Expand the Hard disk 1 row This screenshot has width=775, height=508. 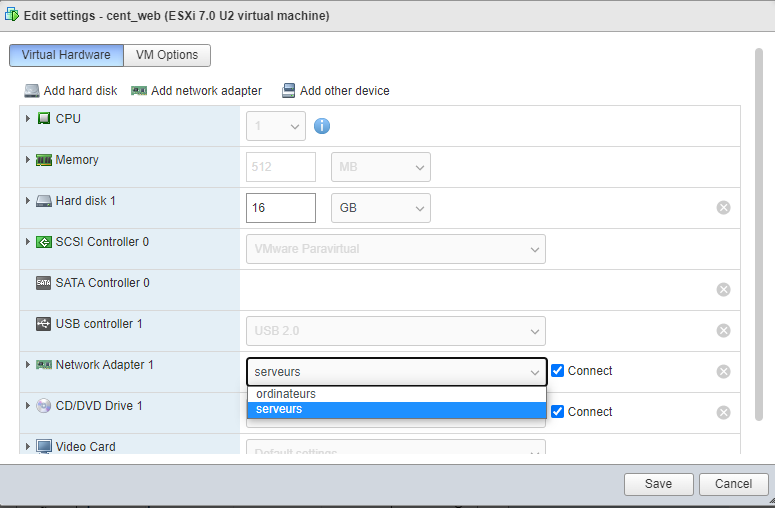pyautogui.click(x=28, y=201)
